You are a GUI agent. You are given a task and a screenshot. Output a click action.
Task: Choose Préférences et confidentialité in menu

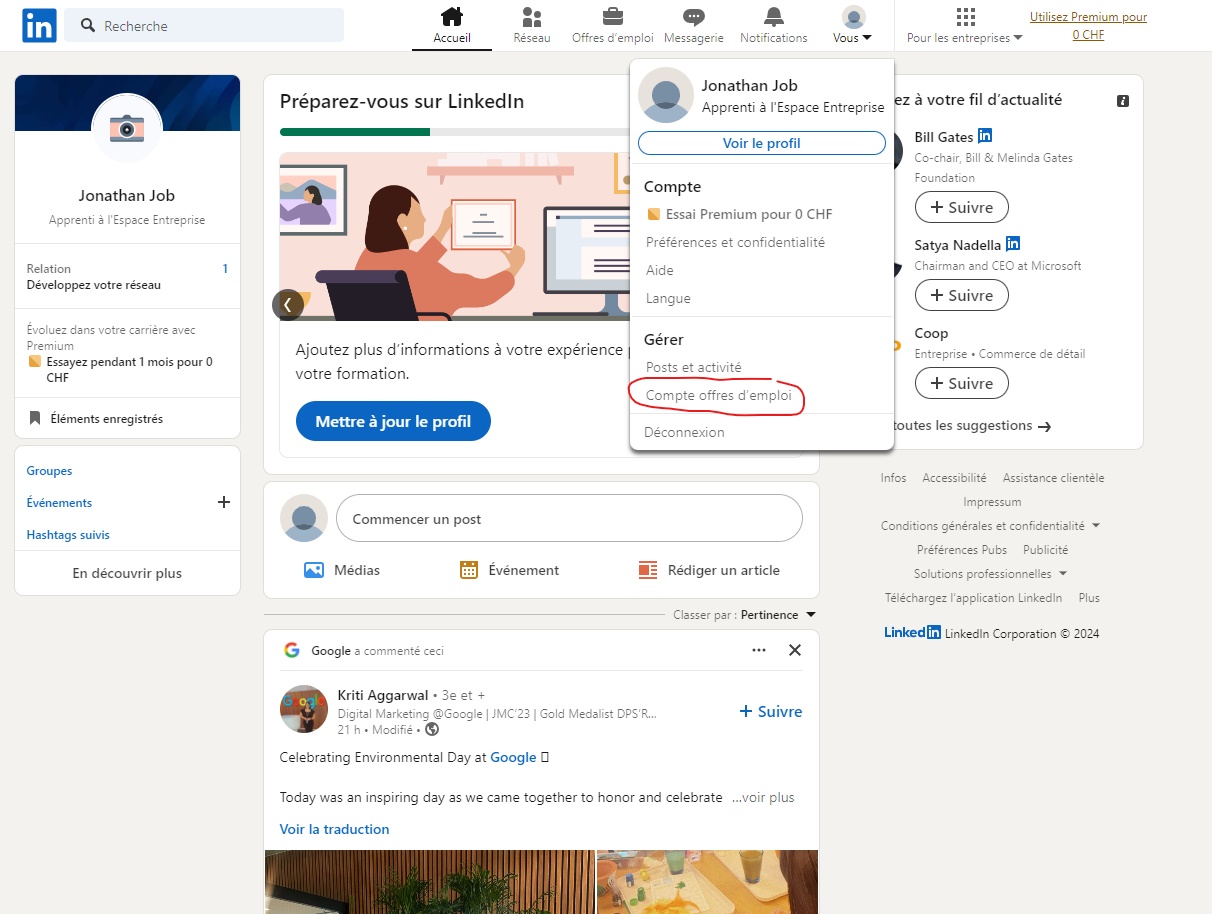(735, 242)
